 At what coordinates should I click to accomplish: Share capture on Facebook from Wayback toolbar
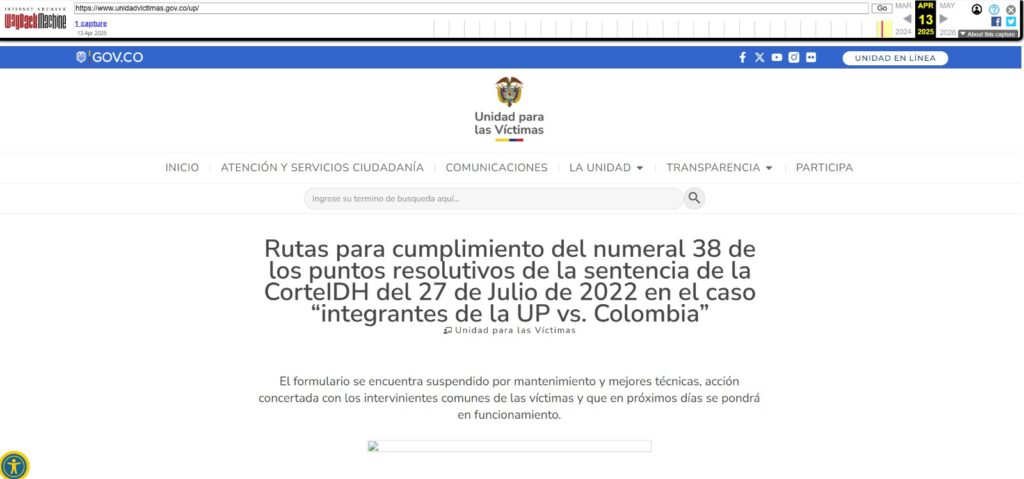996,22
